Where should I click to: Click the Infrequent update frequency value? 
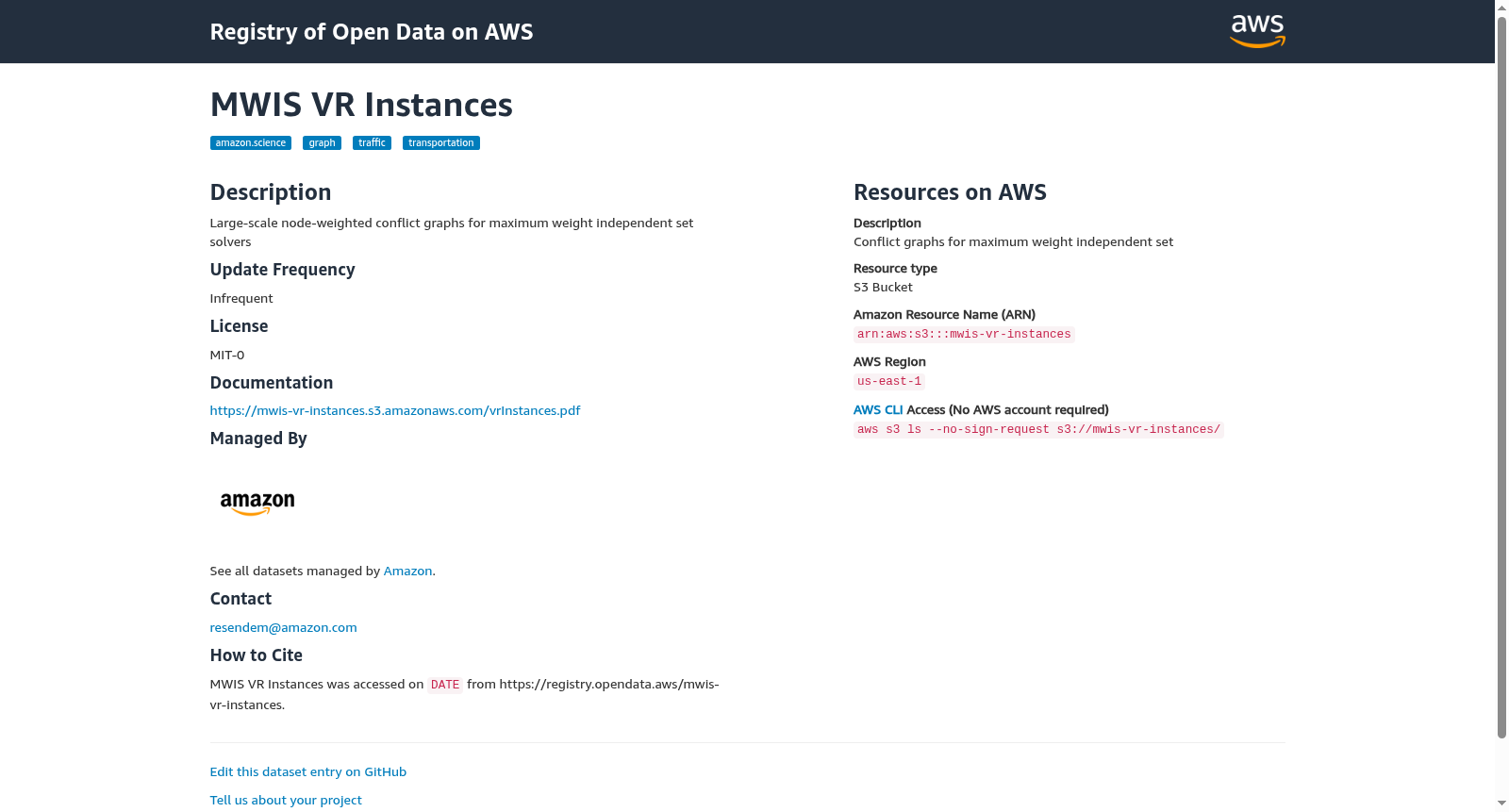point(241,299)
